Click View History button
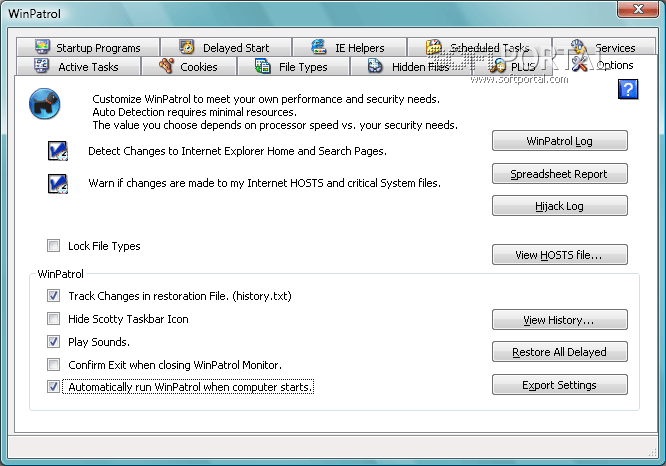666x466 pixels. (x=559, y=319)
